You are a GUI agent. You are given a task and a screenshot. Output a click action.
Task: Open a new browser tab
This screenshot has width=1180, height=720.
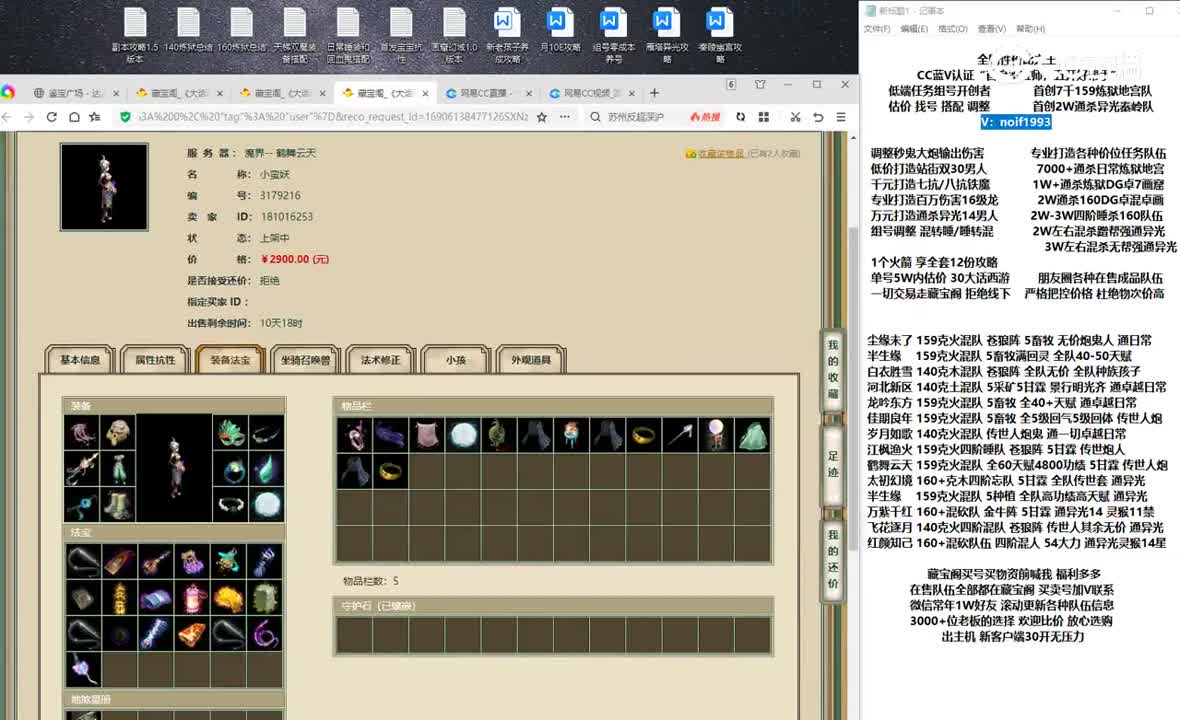coord(654,93)
